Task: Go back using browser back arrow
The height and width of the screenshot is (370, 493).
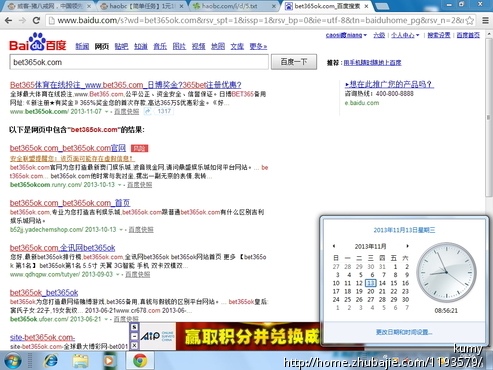Action: [x=8, y=21]
